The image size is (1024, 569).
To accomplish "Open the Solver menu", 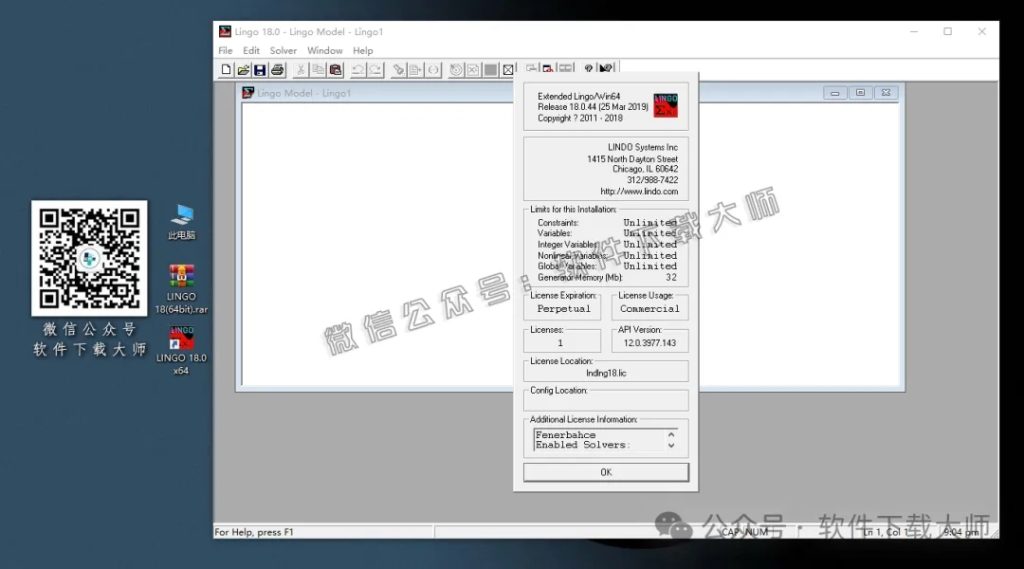I will 283,50.
